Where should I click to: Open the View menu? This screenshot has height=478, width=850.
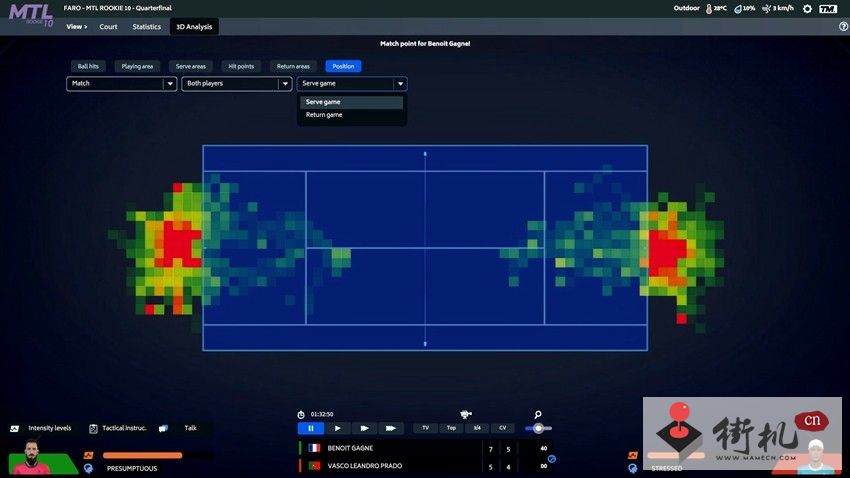(76, 27)
